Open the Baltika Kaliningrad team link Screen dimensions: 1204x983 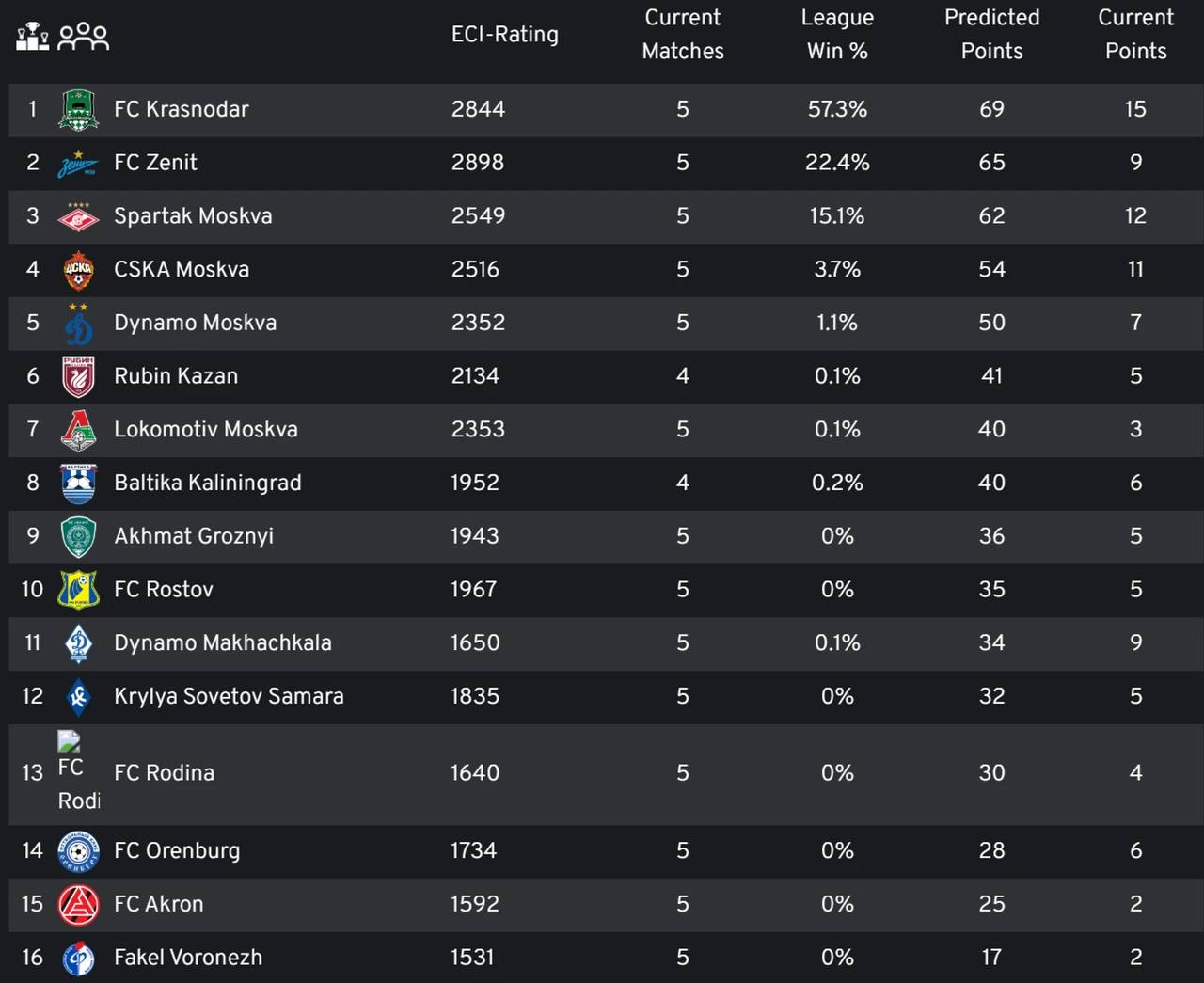click(x=208, y=484)
